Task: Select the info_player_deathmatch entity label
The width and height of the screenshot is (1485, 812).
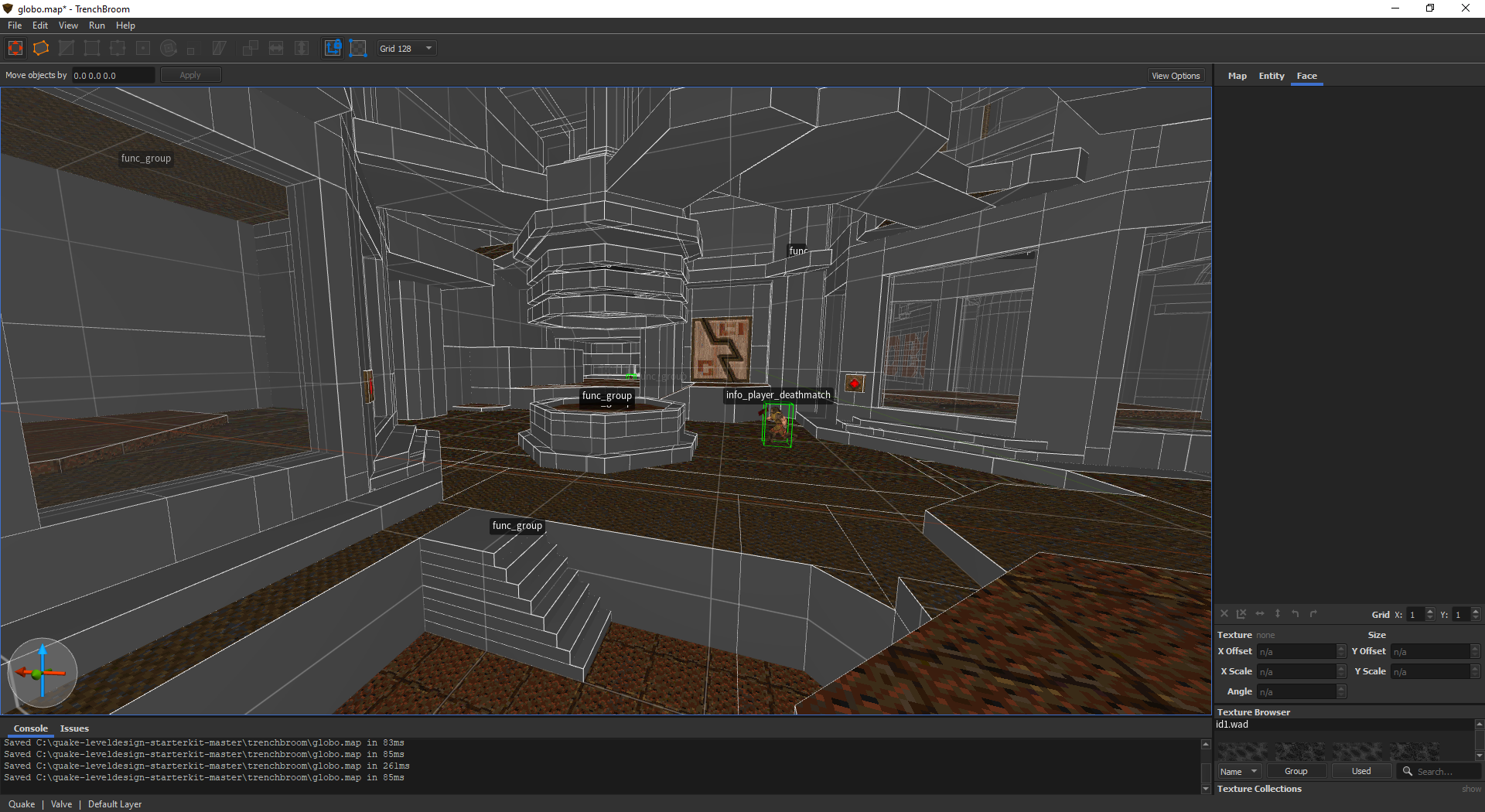Action: coord(778,395)
